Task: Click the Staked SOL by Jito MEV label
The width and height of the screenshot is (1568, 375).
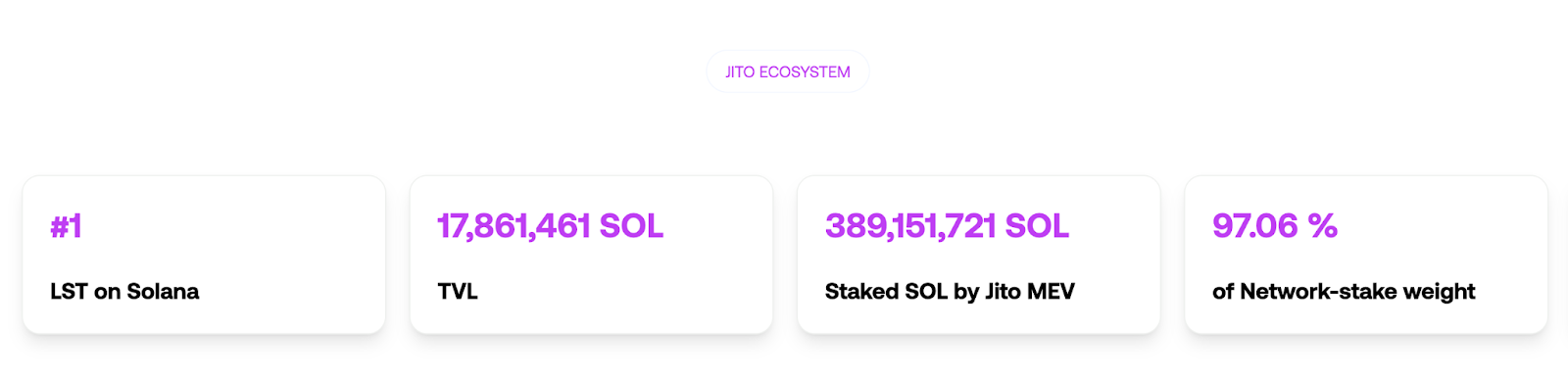Action: [950, 291]
